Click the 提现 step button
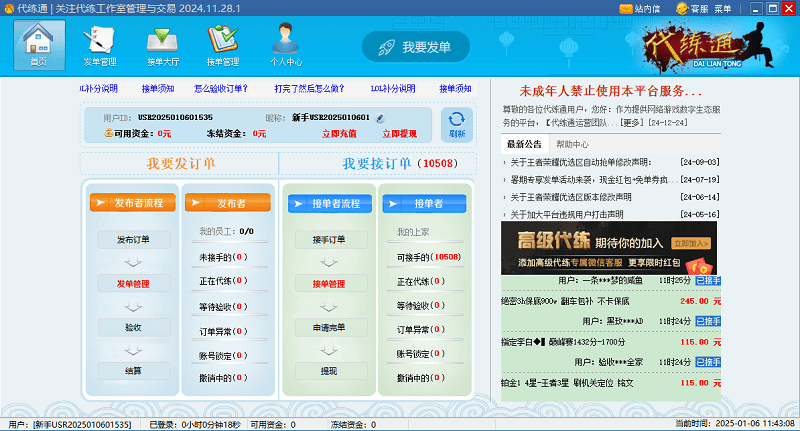The height and width of the screenshot is (431, 800). click(331, 371)
